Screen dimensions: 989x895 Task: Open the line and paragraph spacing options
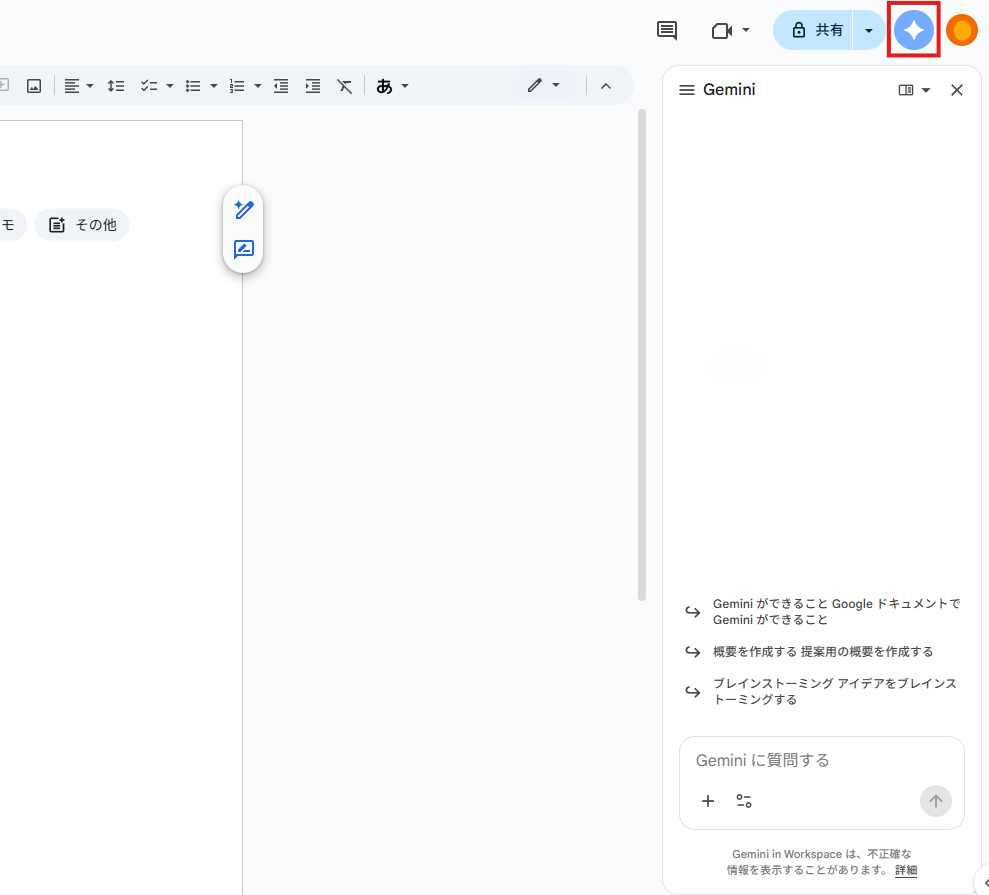116,85
